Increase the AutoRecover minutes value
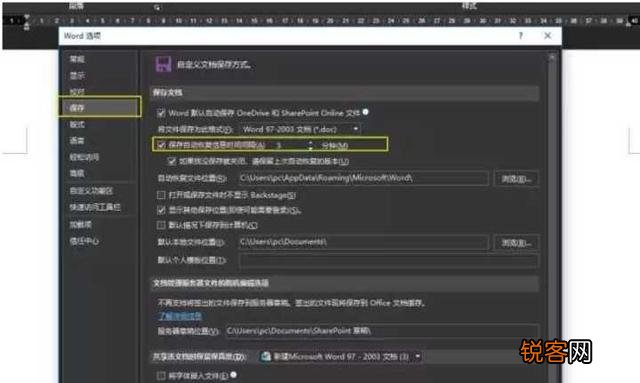 coord(311,143)
